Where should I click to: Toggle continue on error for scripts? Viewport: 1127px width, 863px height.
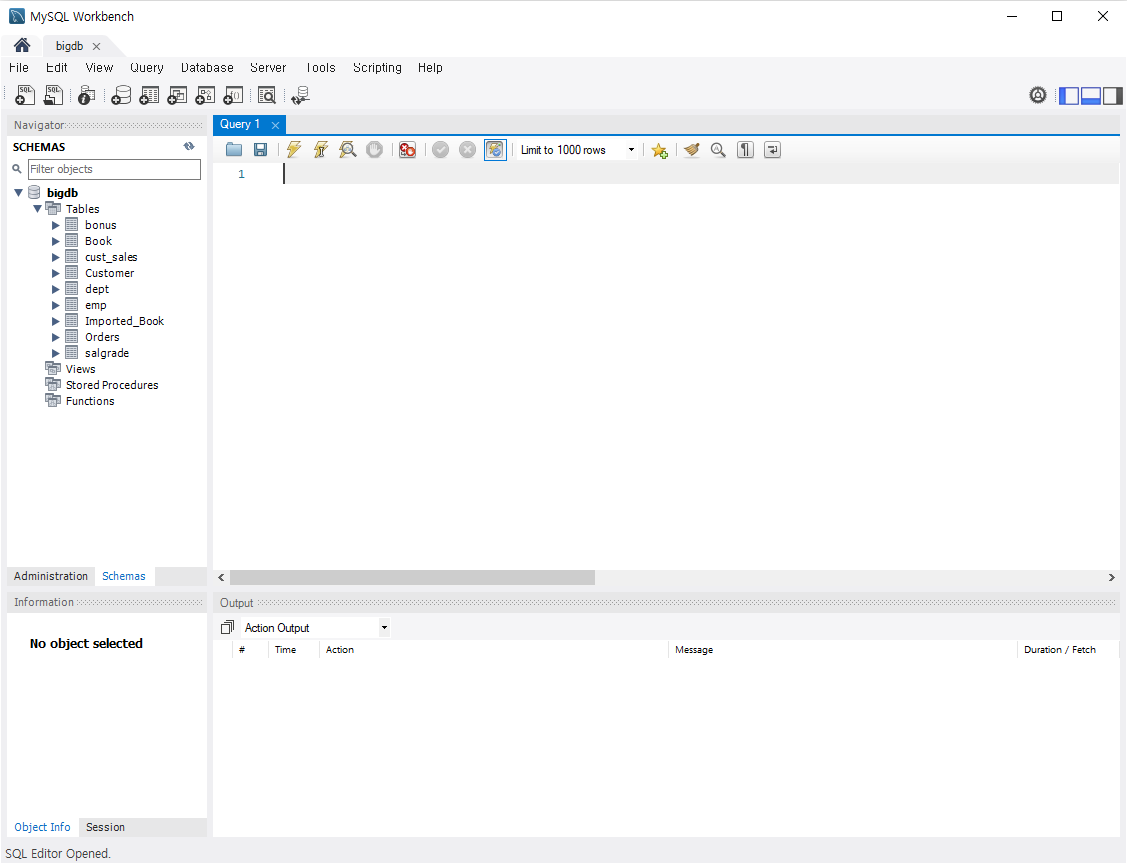(408, 149)
